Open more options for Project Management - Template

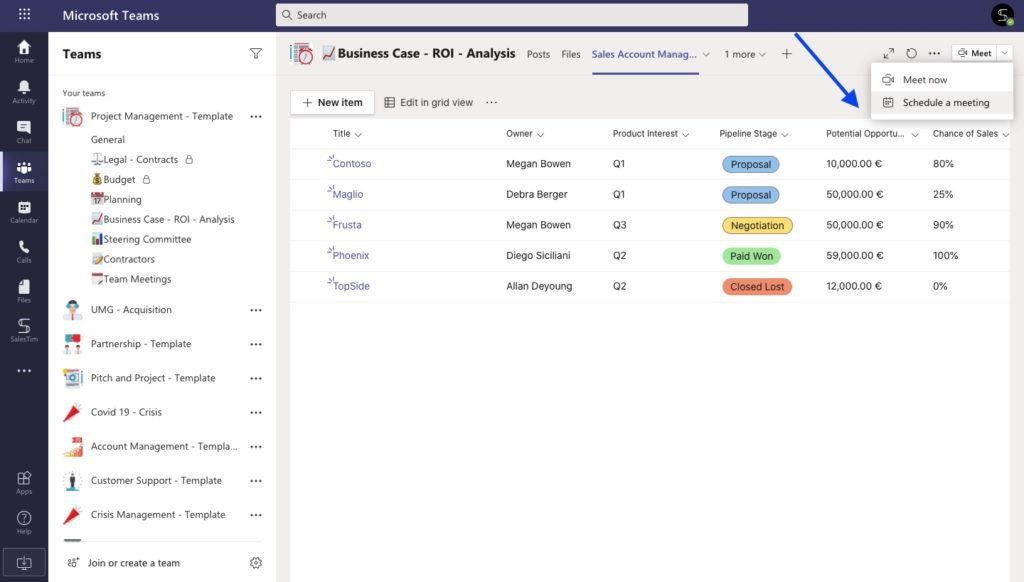(256, 116)
